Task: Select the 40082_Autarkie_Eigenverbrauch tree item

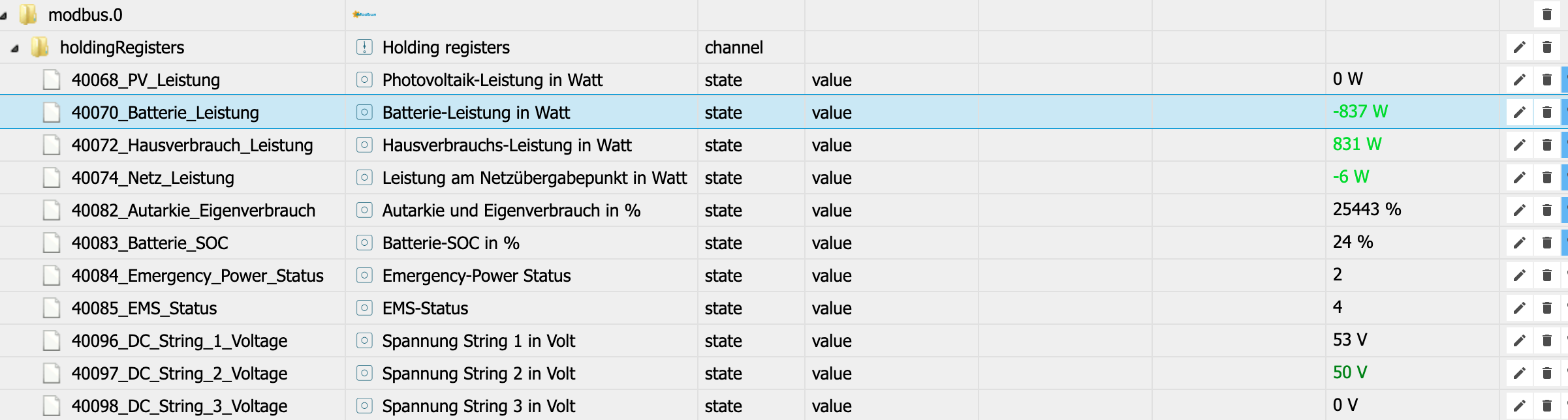Action: click(193, 210)
